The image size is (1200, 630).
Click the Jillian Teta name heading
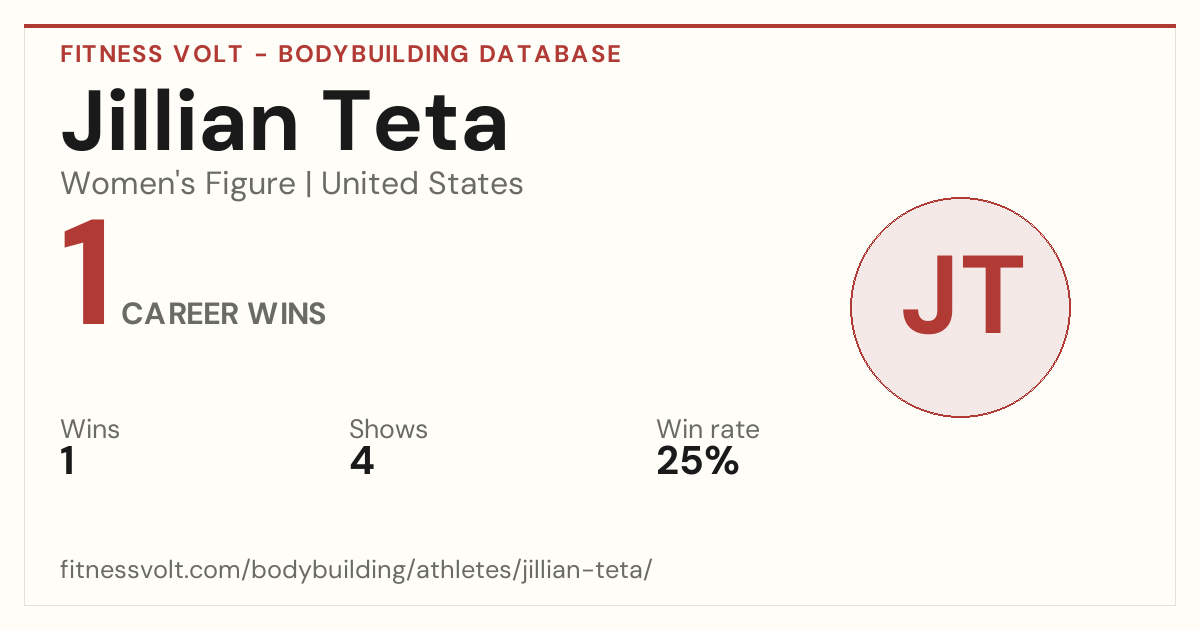click(285, 121)
